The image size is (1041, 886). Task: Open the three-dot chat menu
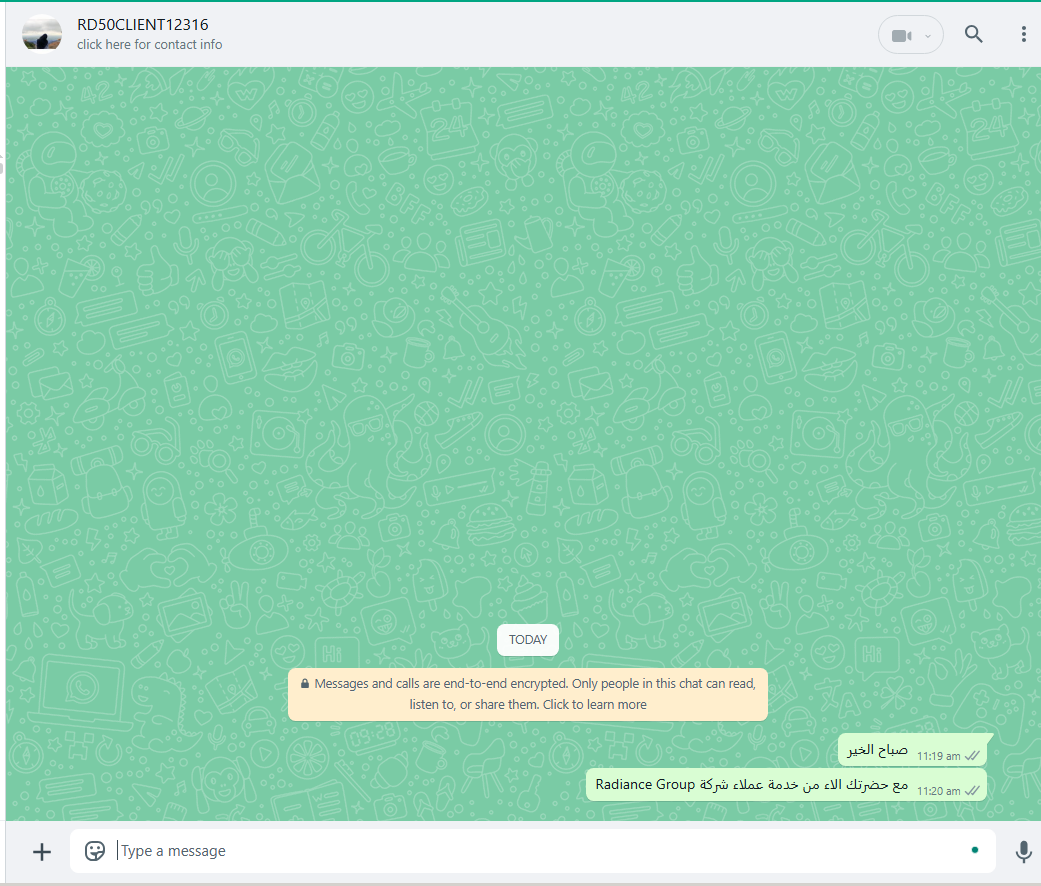(x=1023, y=34)
